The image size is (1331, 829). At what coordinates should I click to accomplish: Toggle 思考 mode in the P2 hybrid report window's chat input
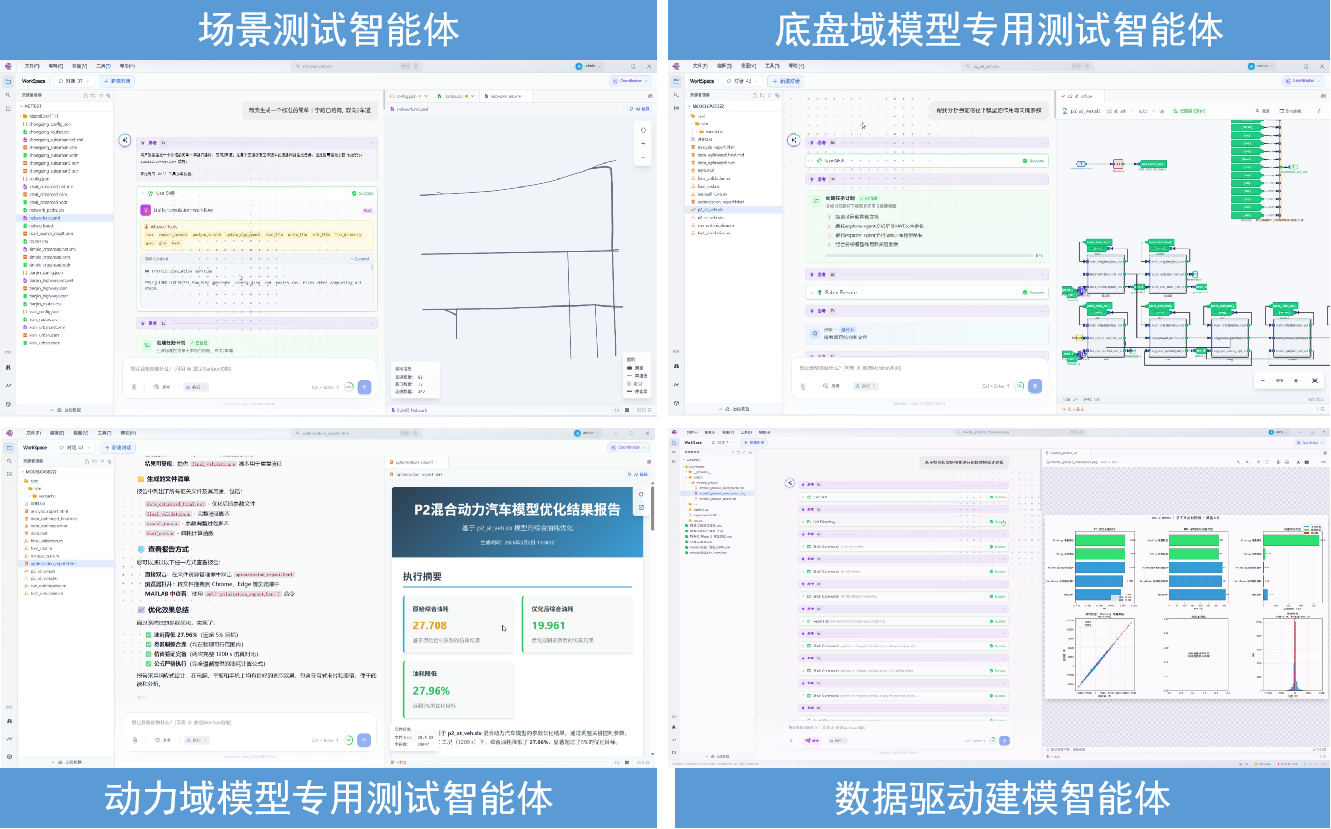point(164,740)
